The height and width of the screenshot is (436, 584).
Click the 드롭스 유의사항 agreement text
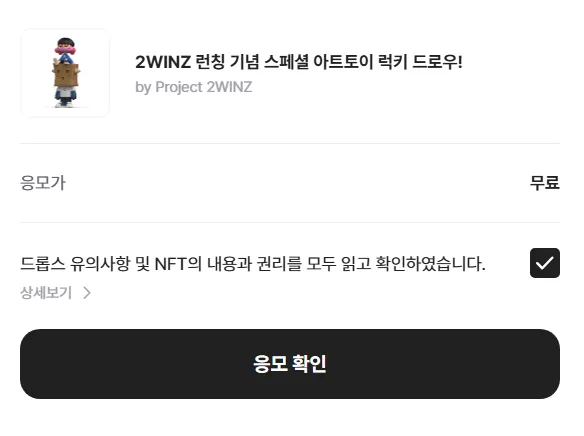point(253,264)
